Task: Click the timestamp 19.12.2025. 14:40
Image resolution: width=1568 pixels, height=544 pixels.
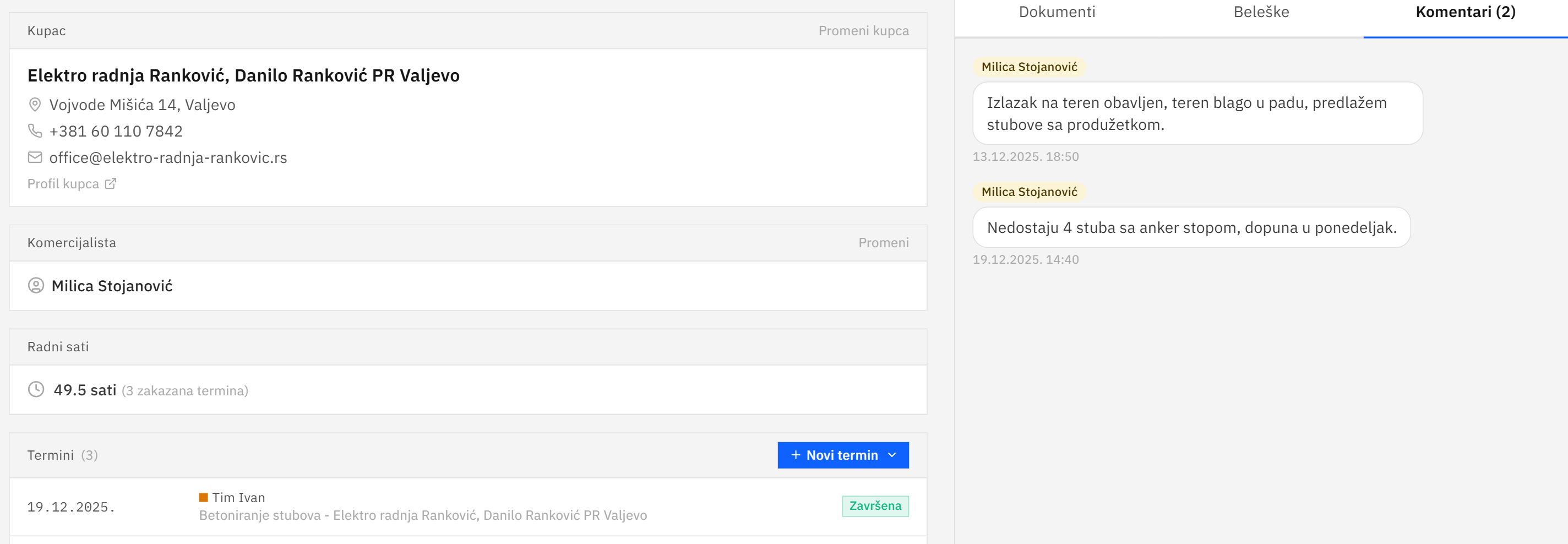Action: [1025, 259]
